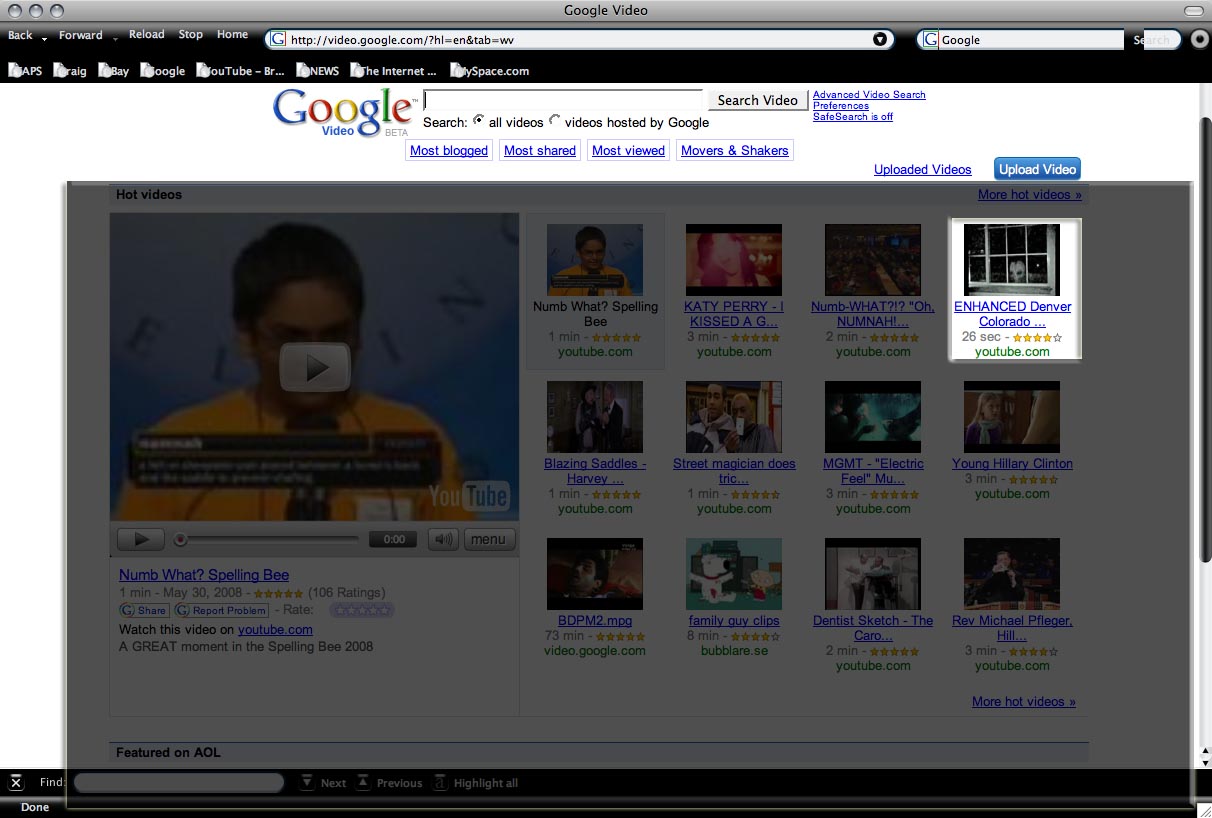
Task: Select the ENHANCED Denver Colorado video thumbnail
Action: 1012,260
